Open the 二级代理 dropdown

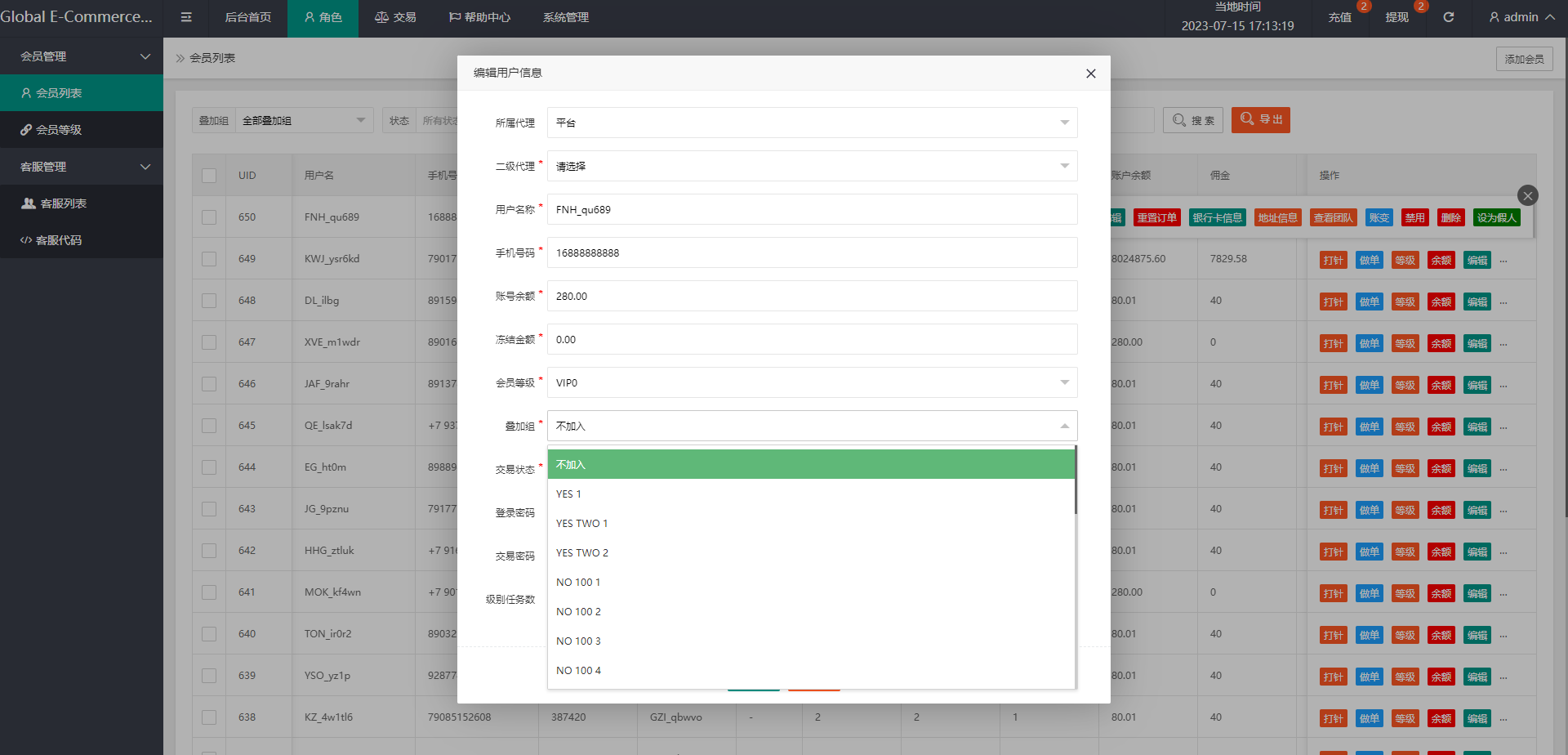pos(812,166)
